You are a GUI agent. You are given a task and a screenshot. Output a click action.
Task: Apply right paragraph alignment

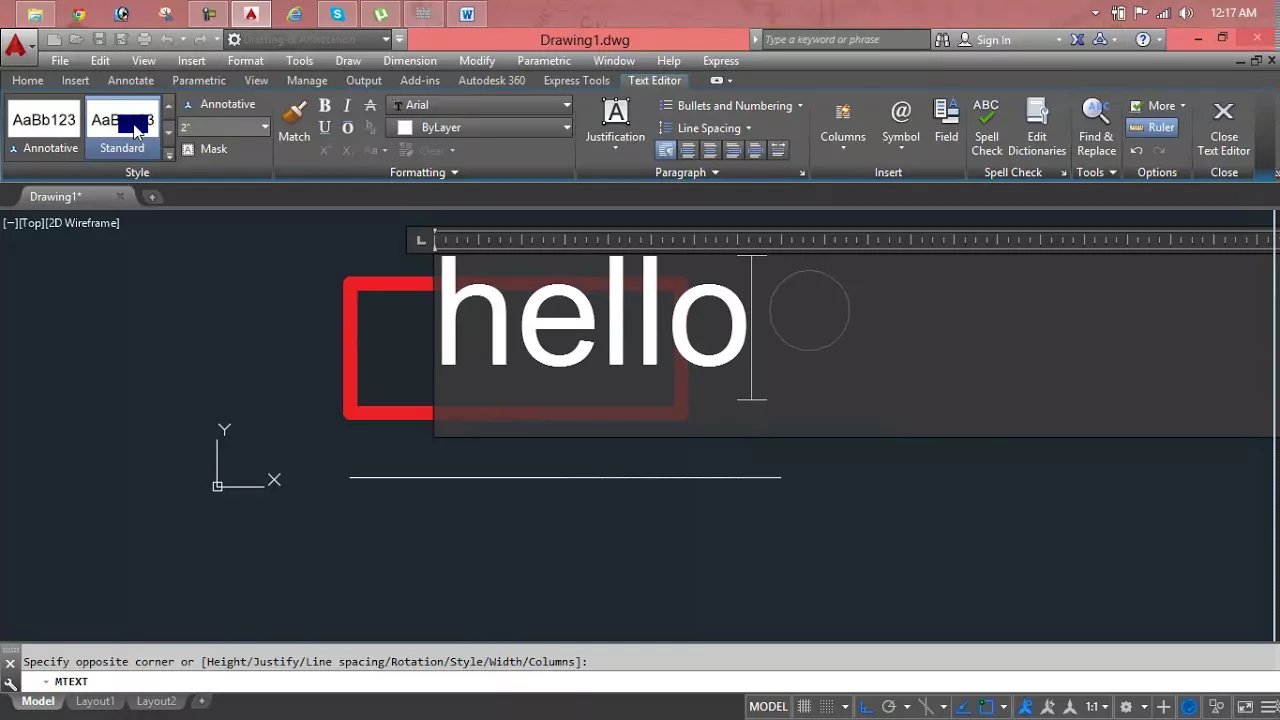(x=733, y=150)
